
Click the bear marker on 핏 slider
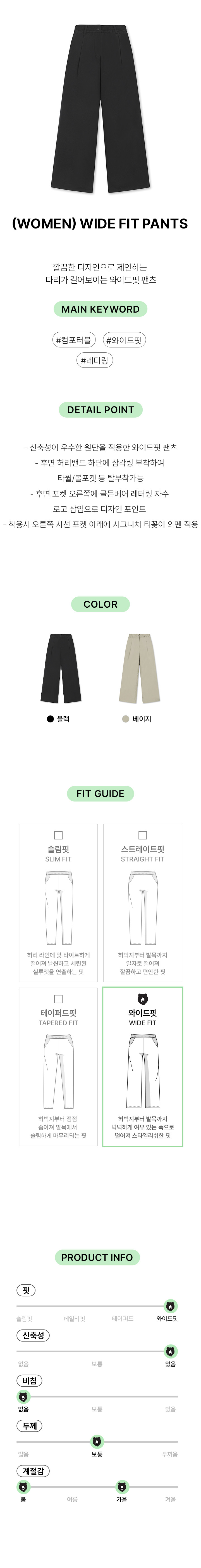pyautogui.click(x=171, y=1306)
